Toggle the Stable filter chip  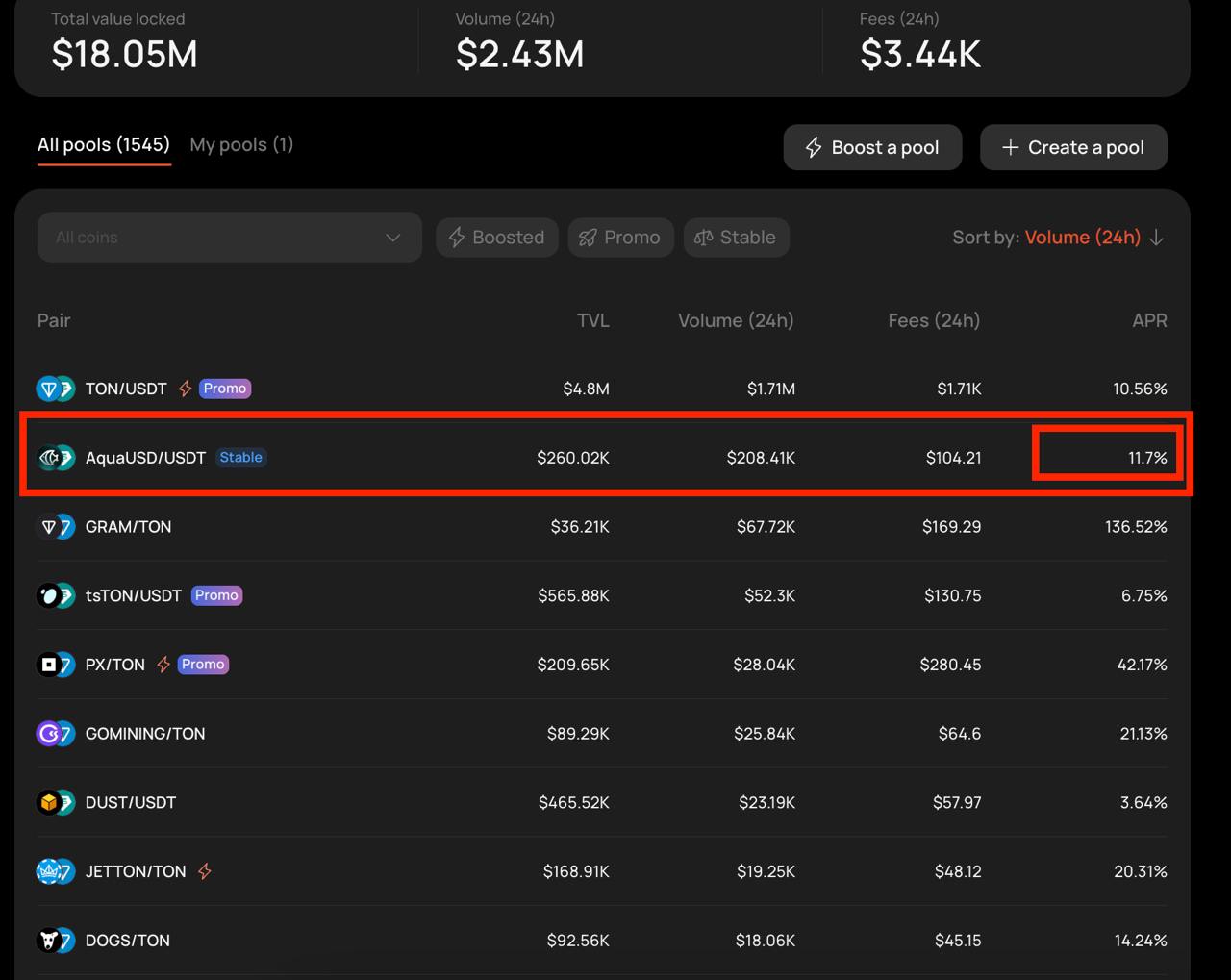click(737, 238)
